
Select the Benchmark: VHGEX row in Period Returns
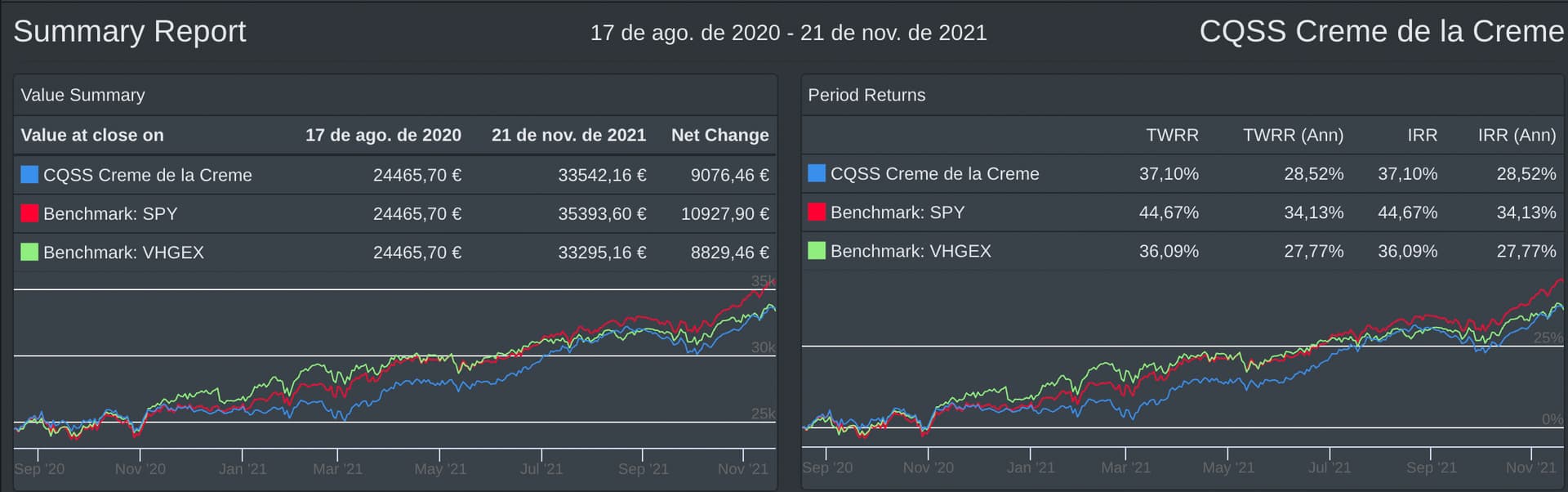point(1183,251)
